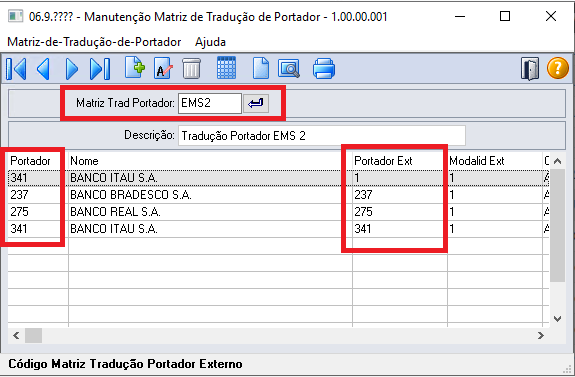Click the edit record icon
Viewport: 575px width, 377px height.
(163, 69)
